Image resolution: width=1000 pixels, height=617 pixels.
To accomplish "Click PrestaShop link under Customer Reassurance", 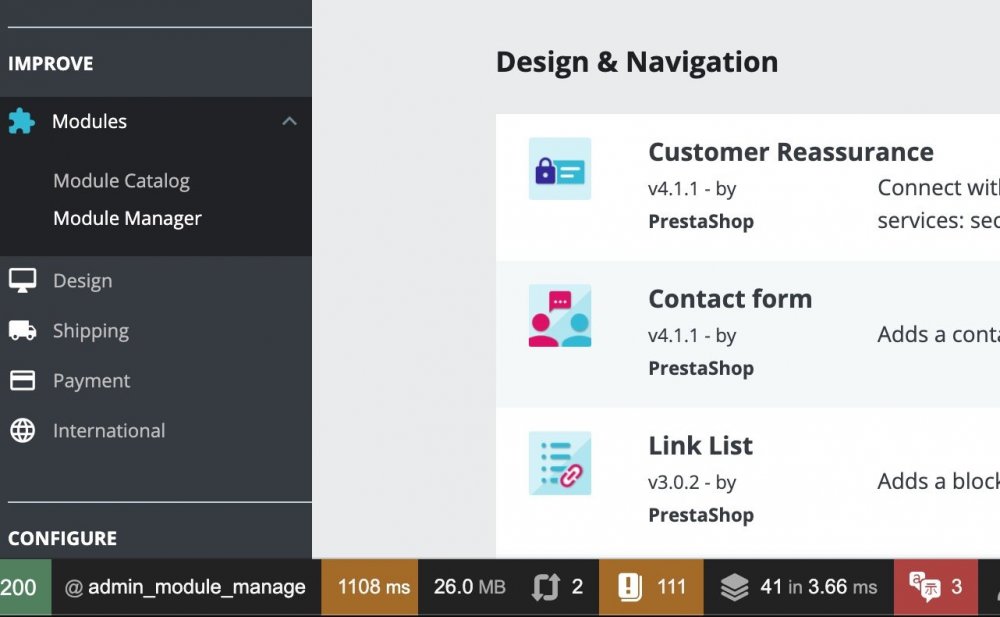I will click(x=700, y=221).
